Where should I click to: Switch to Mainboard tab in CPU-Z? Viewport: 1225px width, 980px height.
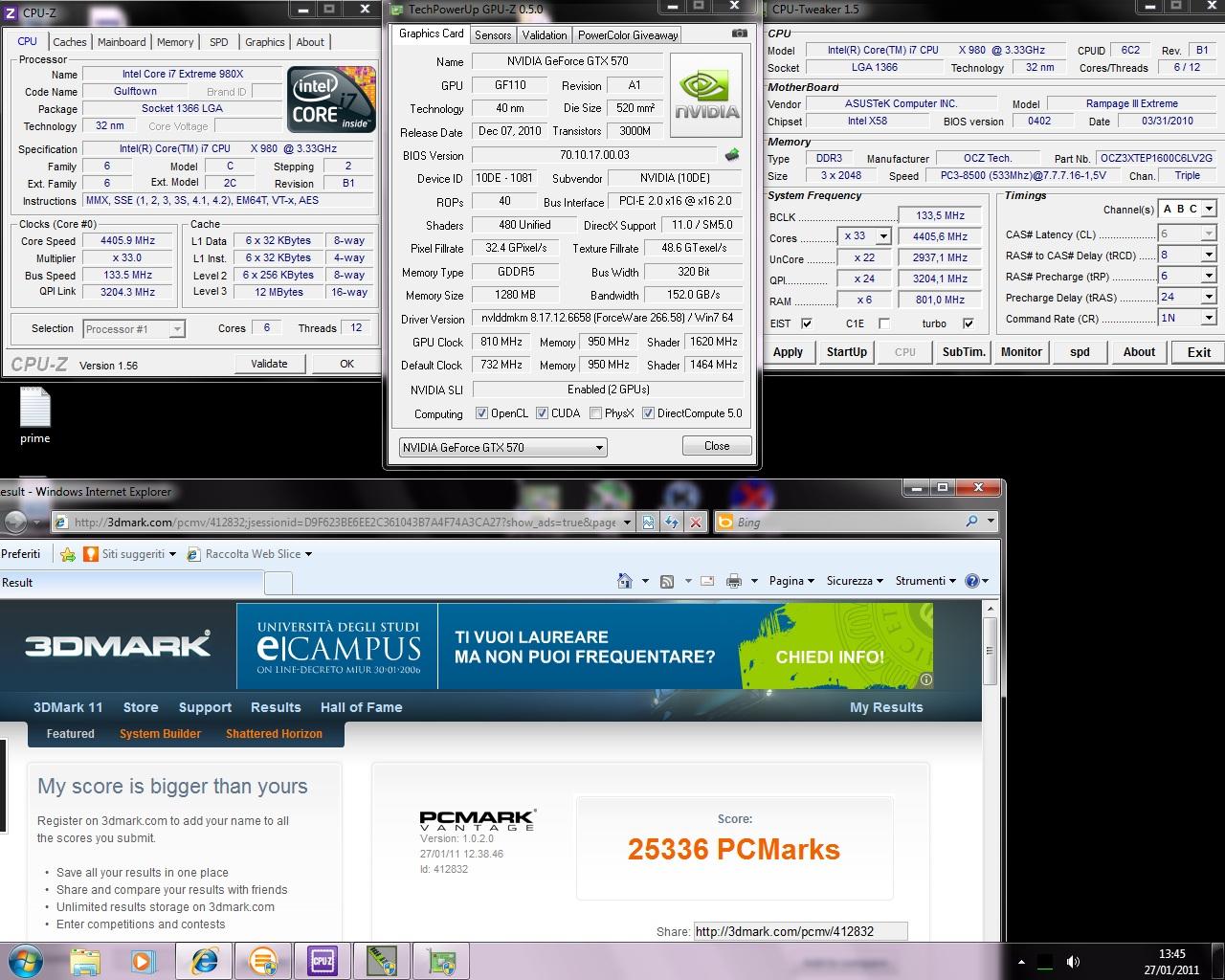tap(122, 42)
